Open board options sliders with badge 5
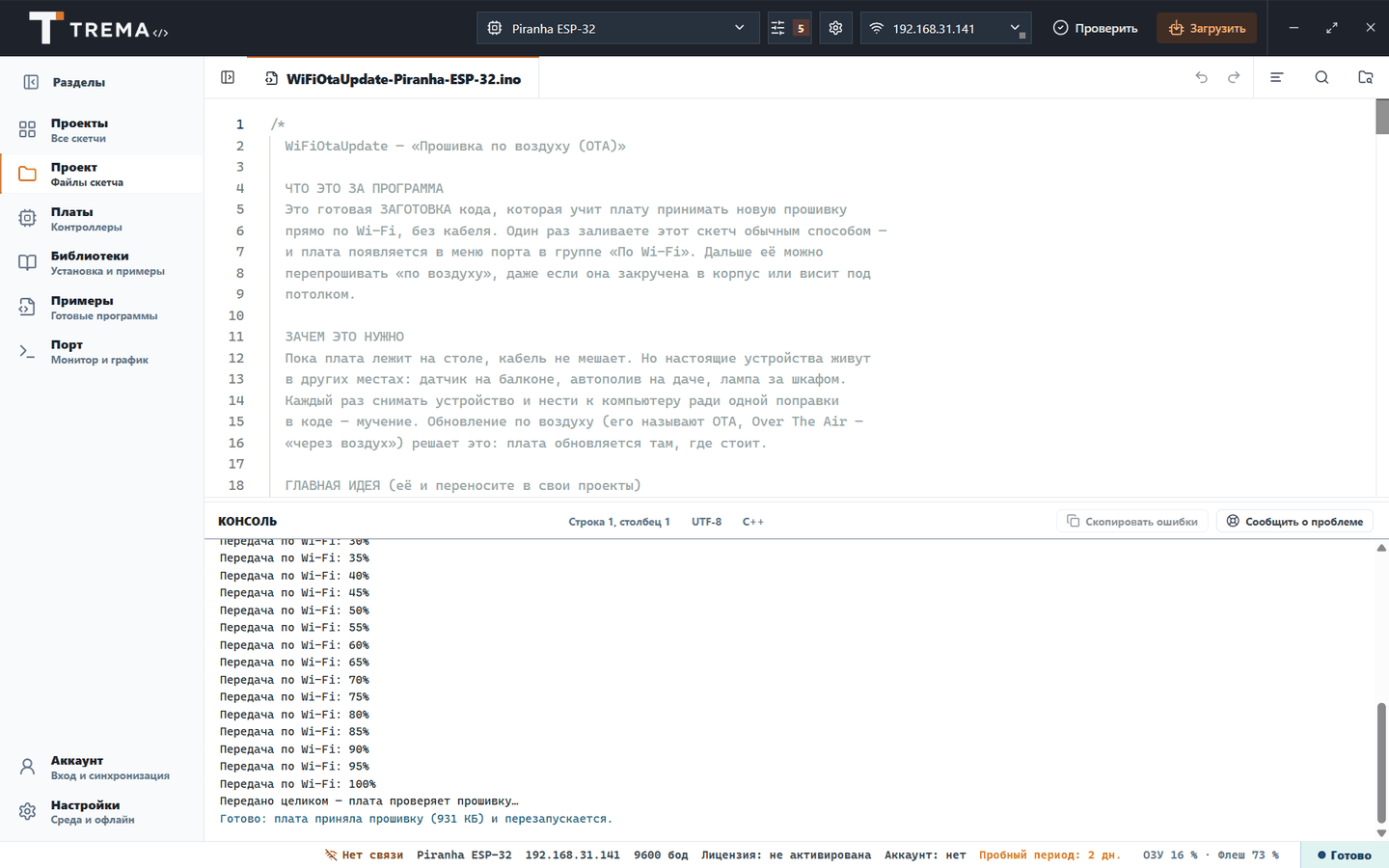 point(789,28)
